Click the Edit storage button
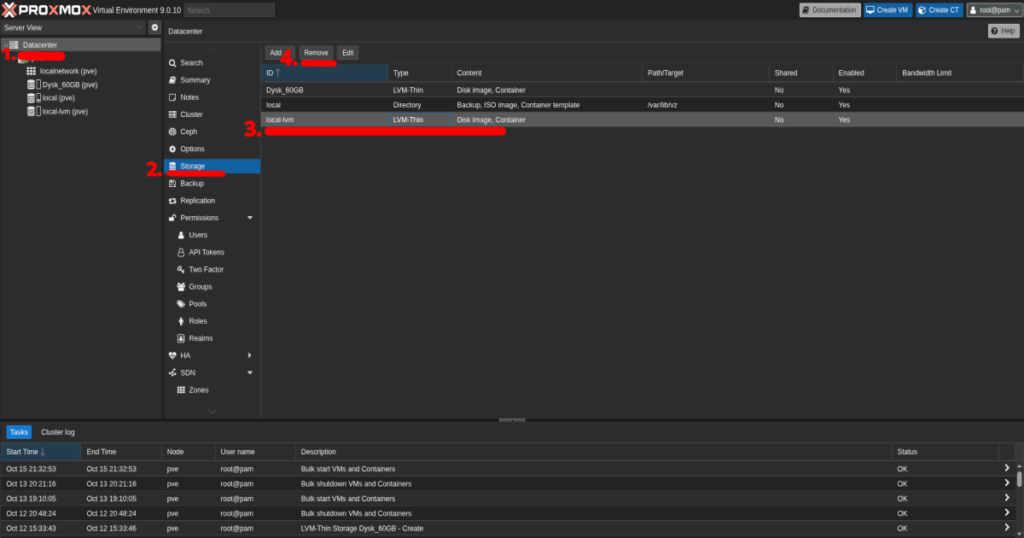 (348, 53)
